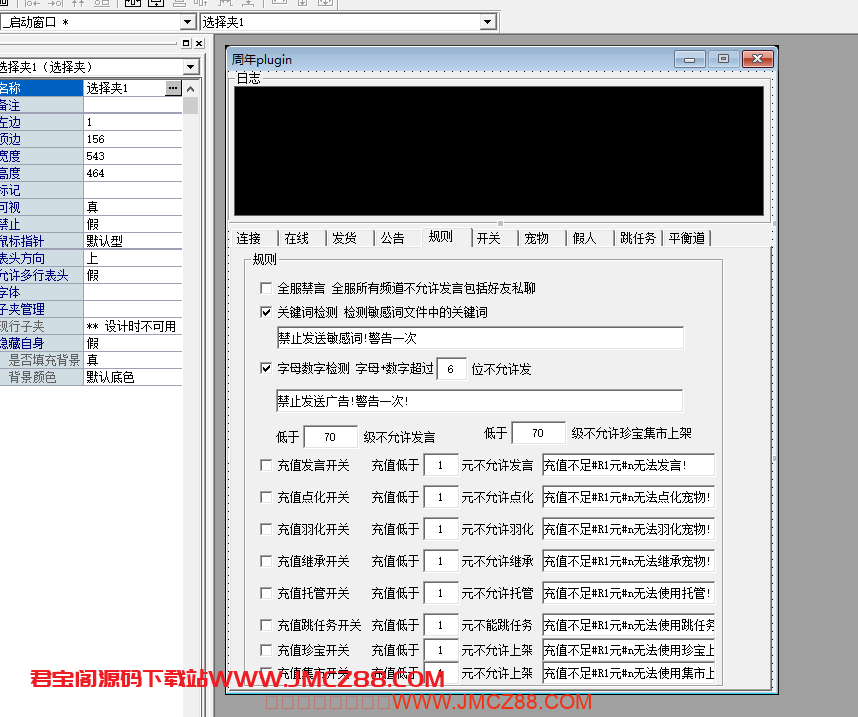Click the 禁止发送敏感词 warning text field
Screen dimensions: 858x717
point(480,338)
